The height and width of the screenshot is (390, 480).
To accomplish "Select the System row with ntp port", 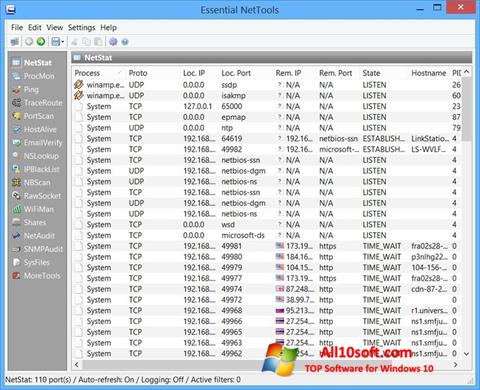I will tap(267, 128).
